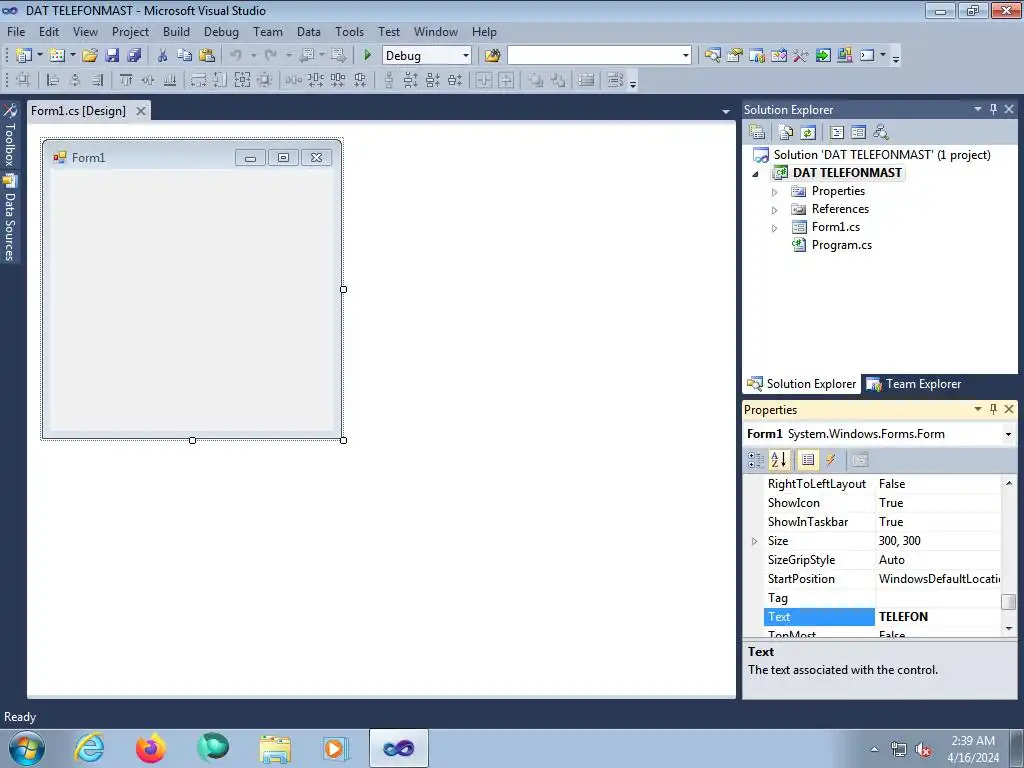The image size is (1024, 768).
Task: Launch Firefox from the taskbar
Action: tap(150, 748)
